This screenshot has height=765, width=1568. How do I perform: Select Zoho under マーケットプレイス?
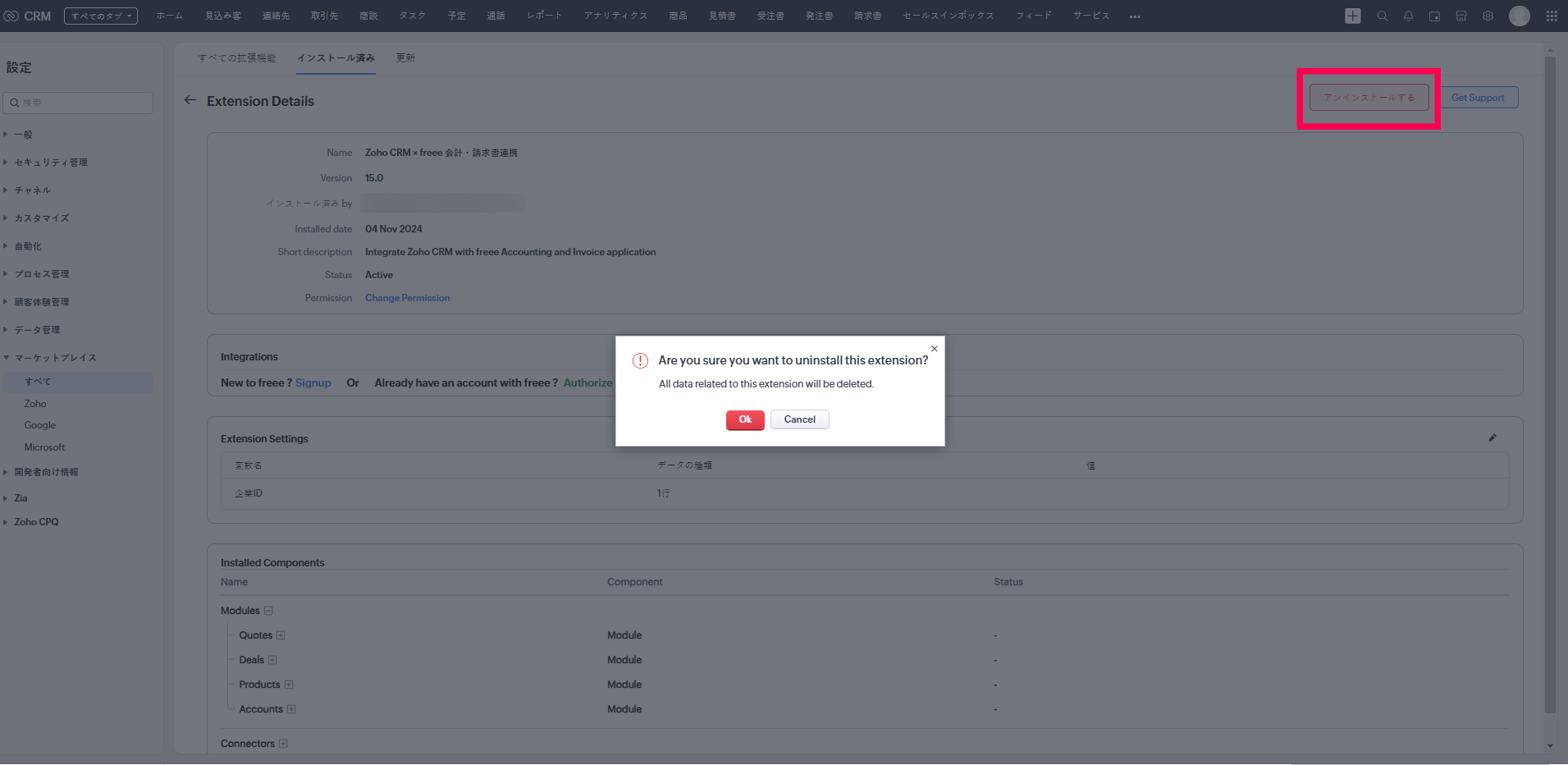click(x=35, y=404)
